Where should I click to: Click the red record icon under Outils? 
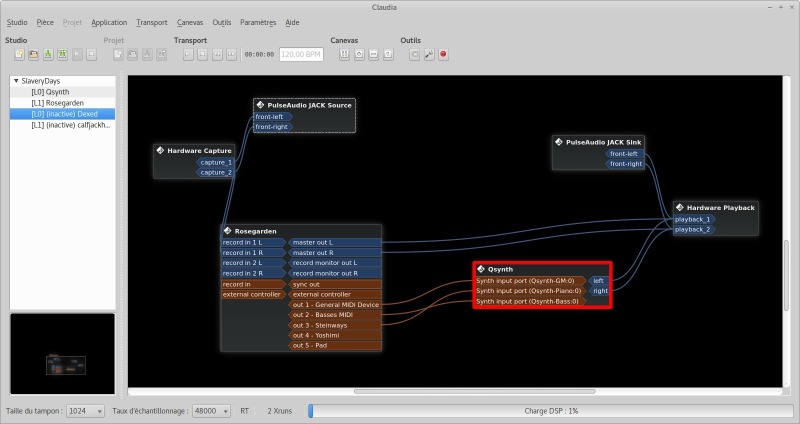tap(443, 55)
